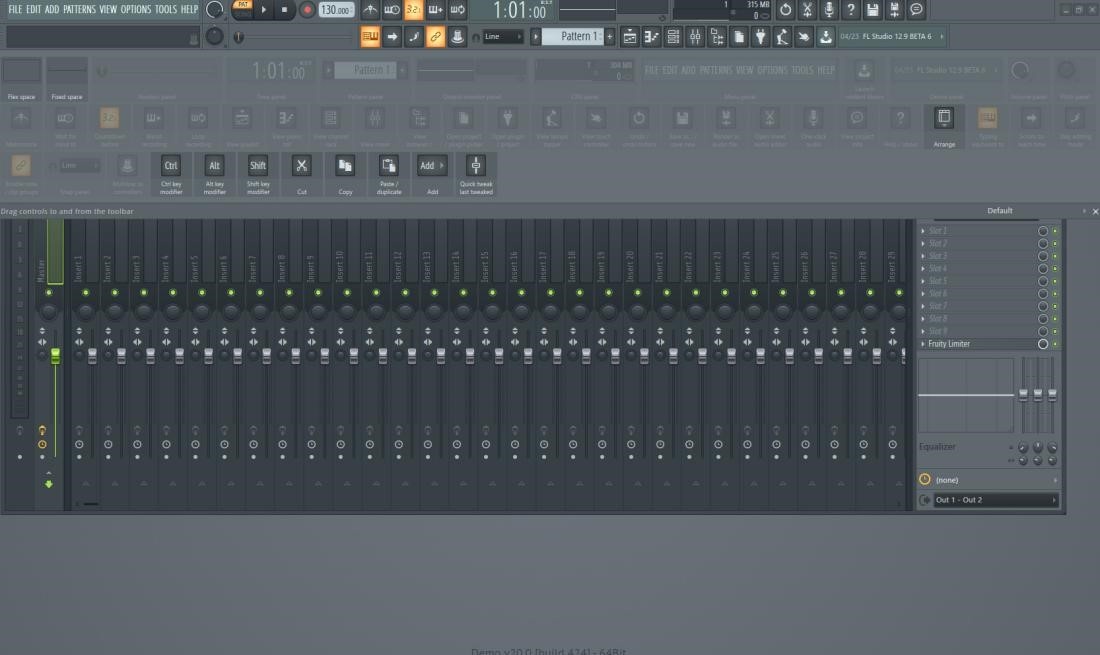1100x655 pixels.
Task: Expand the Fruity Limiter effect slot
Action: tap(925, 343)
